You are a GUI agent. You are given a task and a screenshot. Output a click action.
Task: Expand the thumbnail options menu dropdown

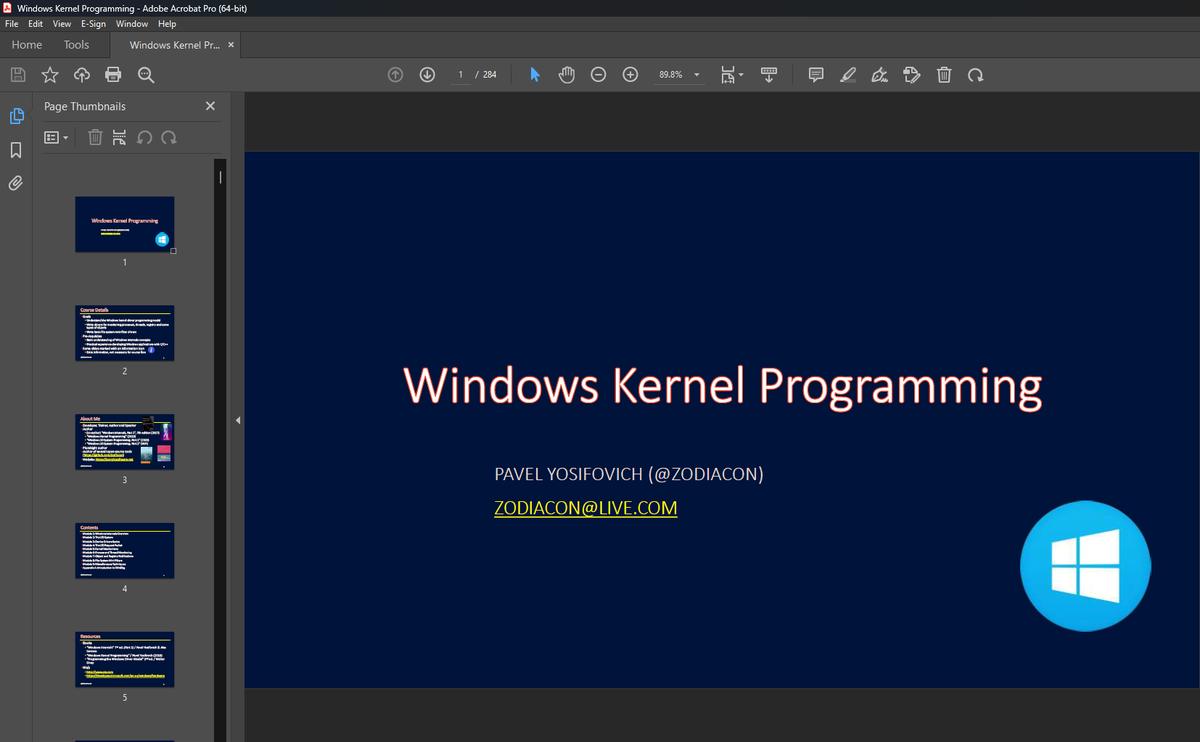click(x=56, y=138)
